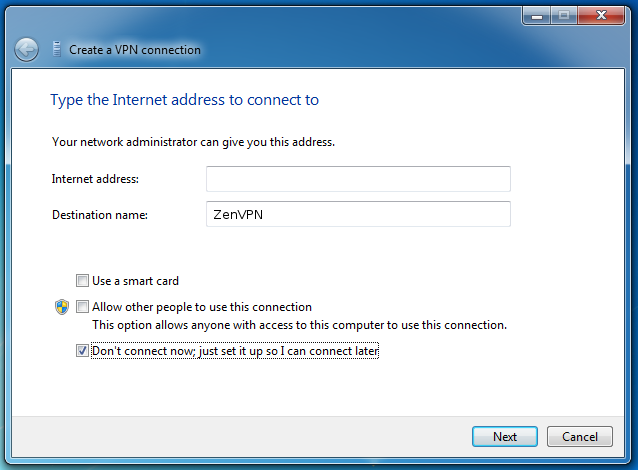Cancel the VPN setup wizard
Image resolution: width=638 pixels, height=470 pixels.
pos(579,437)
